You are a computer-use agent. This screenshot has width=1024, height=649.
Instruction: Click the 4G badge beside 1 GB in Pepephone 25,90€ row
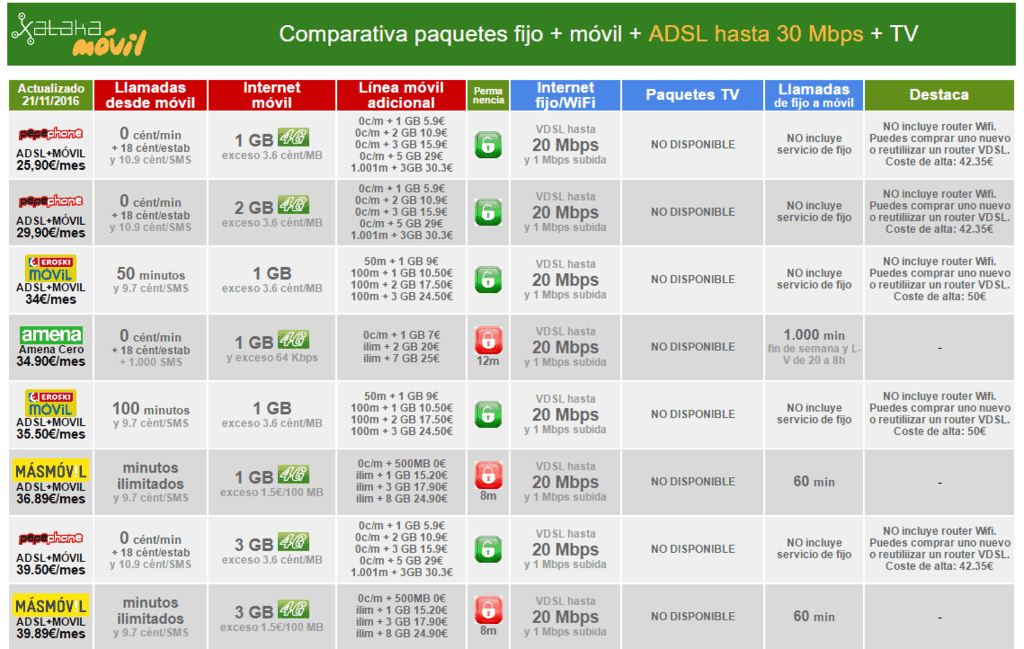pyautogui.click(x=293, y=138)
